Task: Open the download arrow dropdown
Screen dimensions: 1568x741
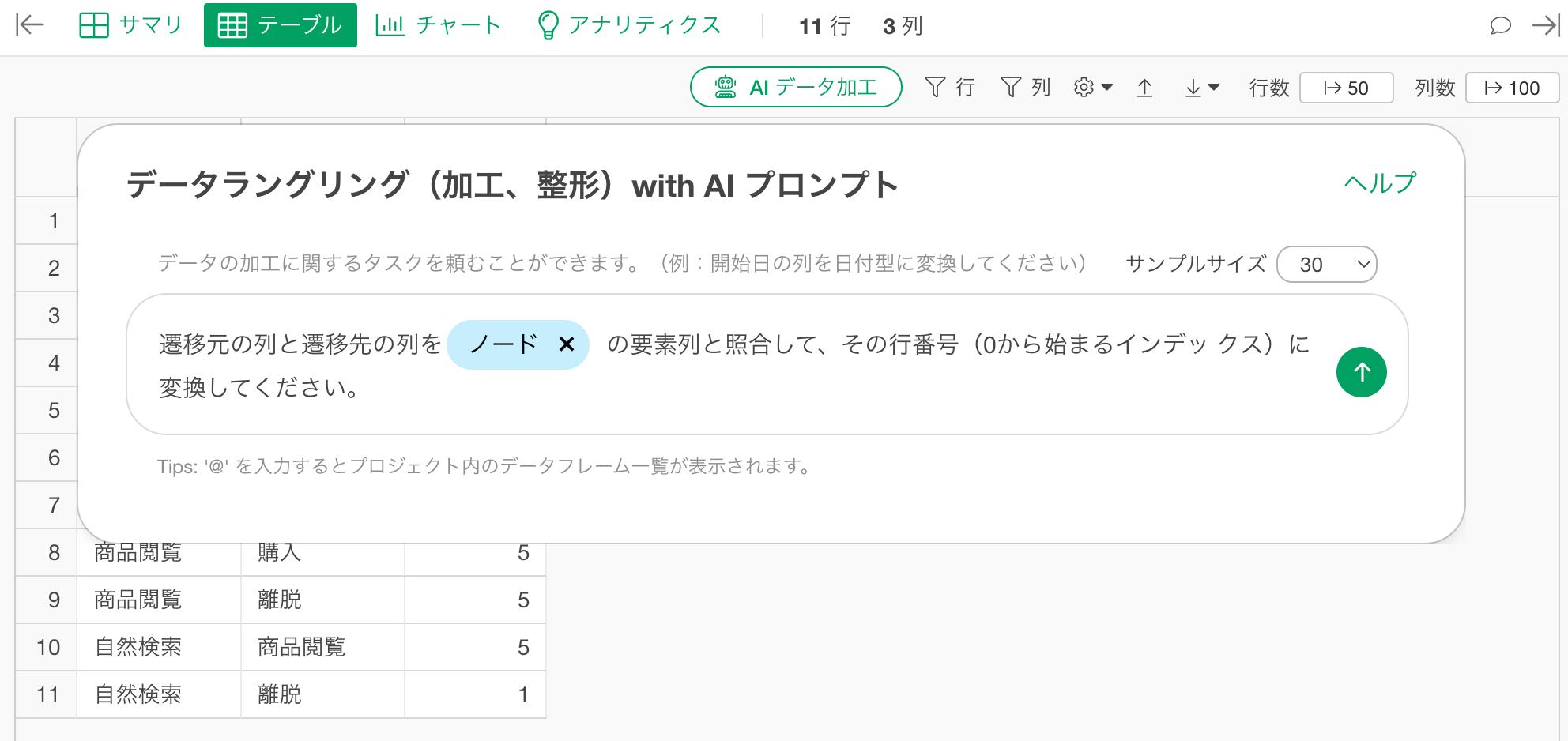Action: (x=1201, y=88)
